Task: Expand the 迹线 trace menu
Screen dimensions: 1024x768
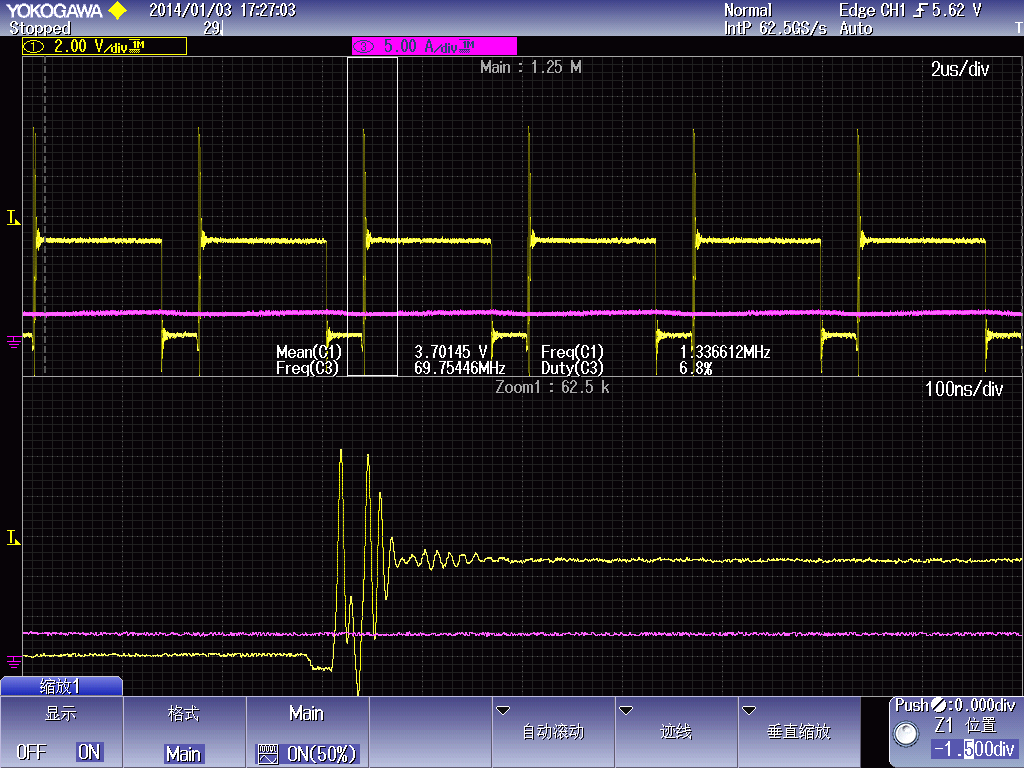Action: [675, 731]
